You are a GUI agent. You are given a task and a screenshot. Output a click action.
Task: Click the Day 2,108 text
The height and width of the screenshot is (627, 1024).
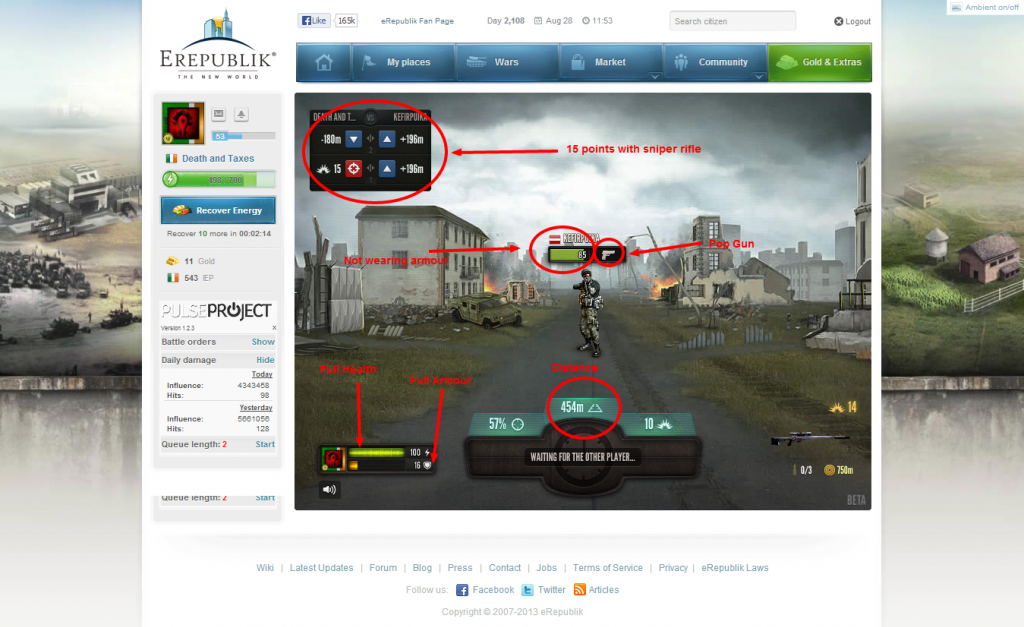click(x=505, y=21)
